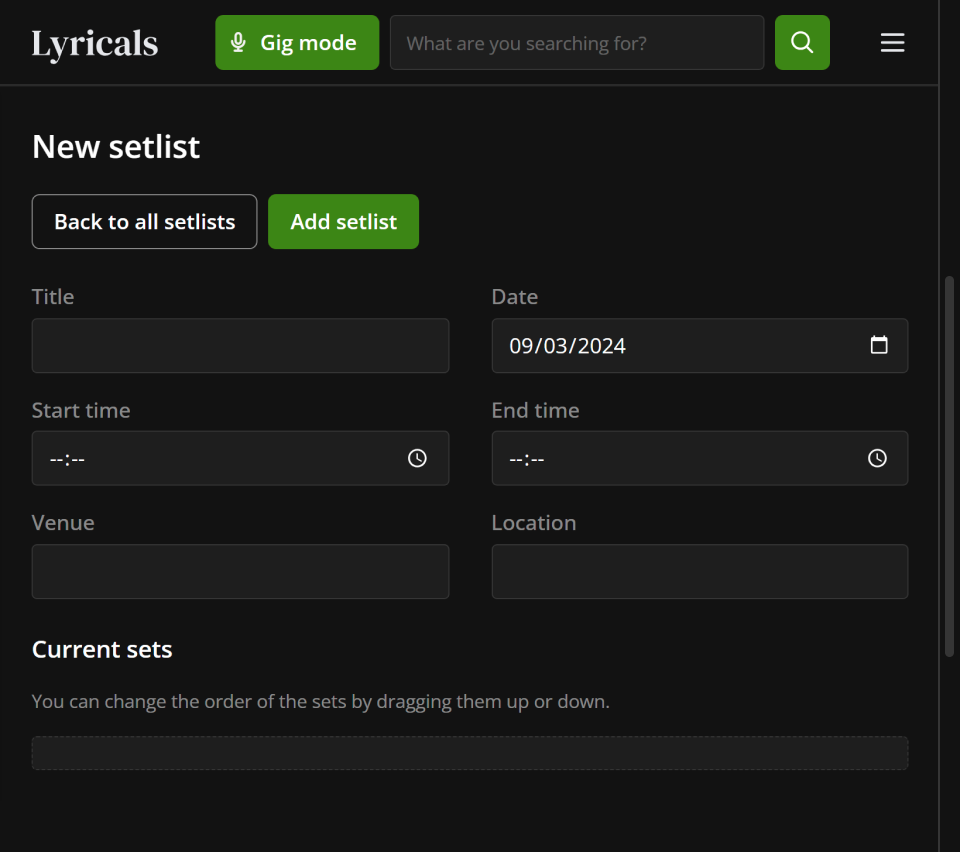Screen dimensions: 960x852
Task: Click the hours placeholder in the Start time field
Action: click(x=56, y=459)
